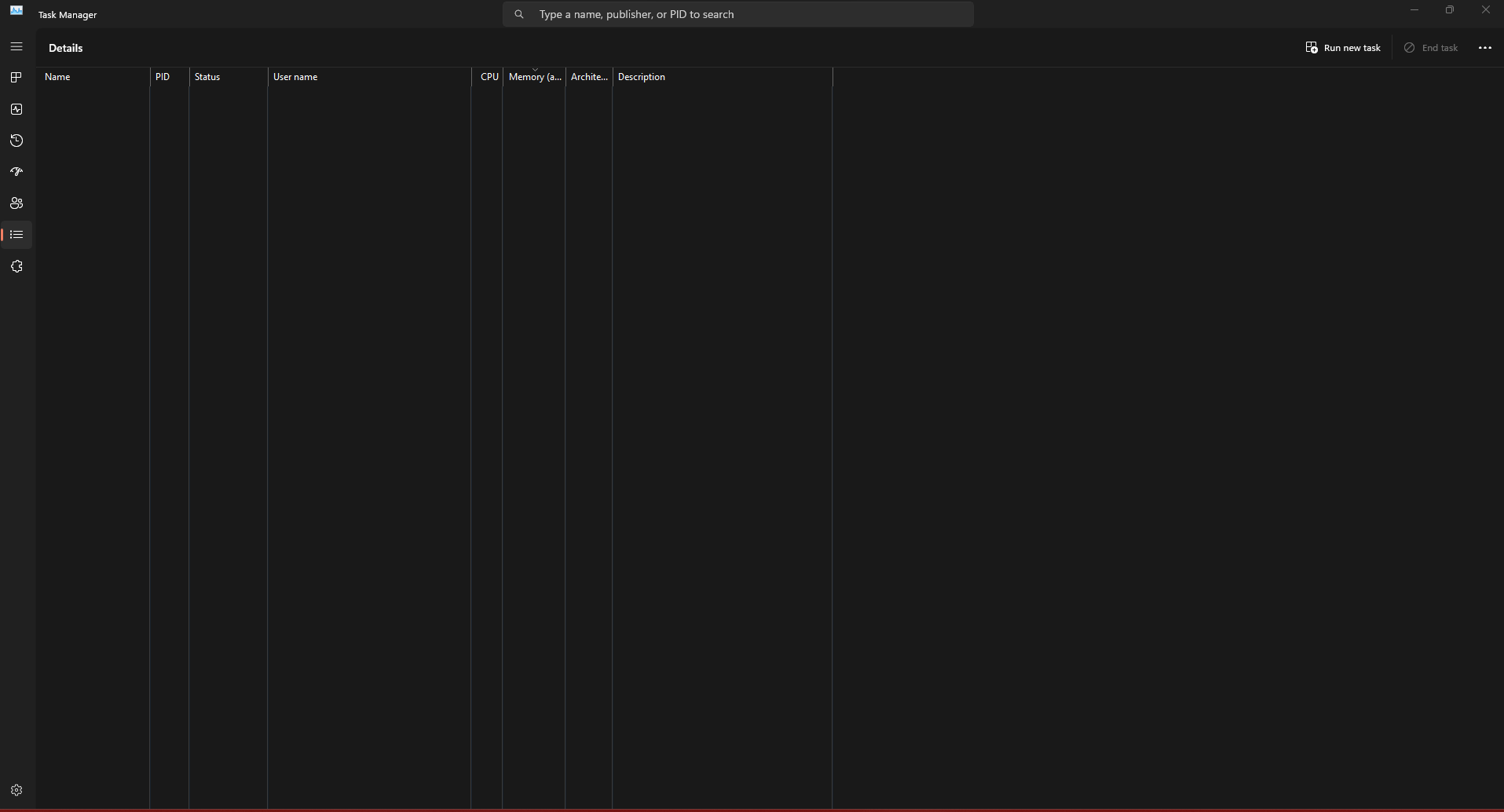Sort by the Memory column header
Screen dimensions: 1504x812
tap(535, 77)
